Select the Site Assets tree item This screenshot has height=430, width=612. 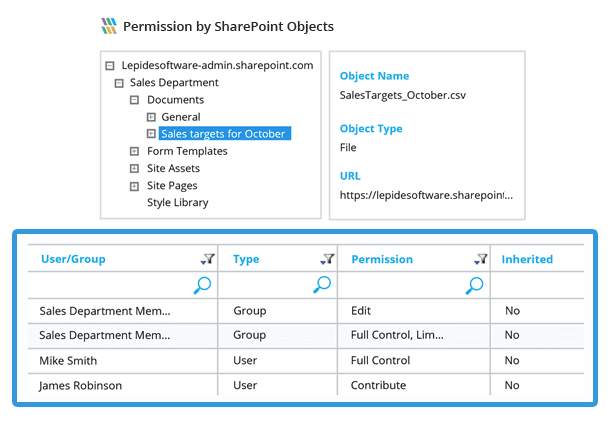(173, 168)
